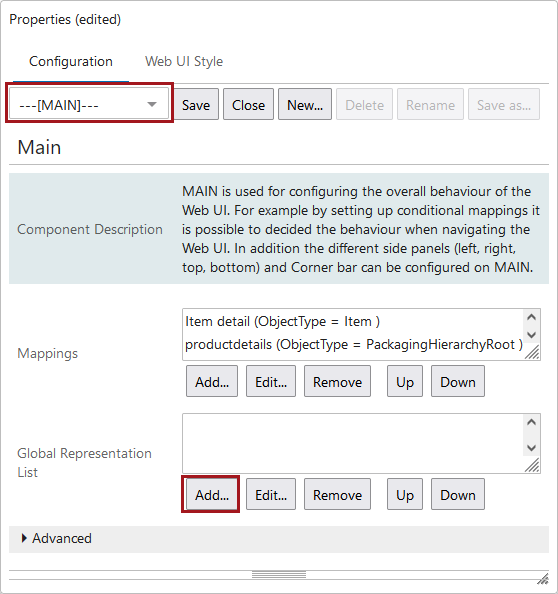Add a new Global Representation List entry
This screenshot has height=594, width=558.
pyautogui.click(x=212, y=495)
